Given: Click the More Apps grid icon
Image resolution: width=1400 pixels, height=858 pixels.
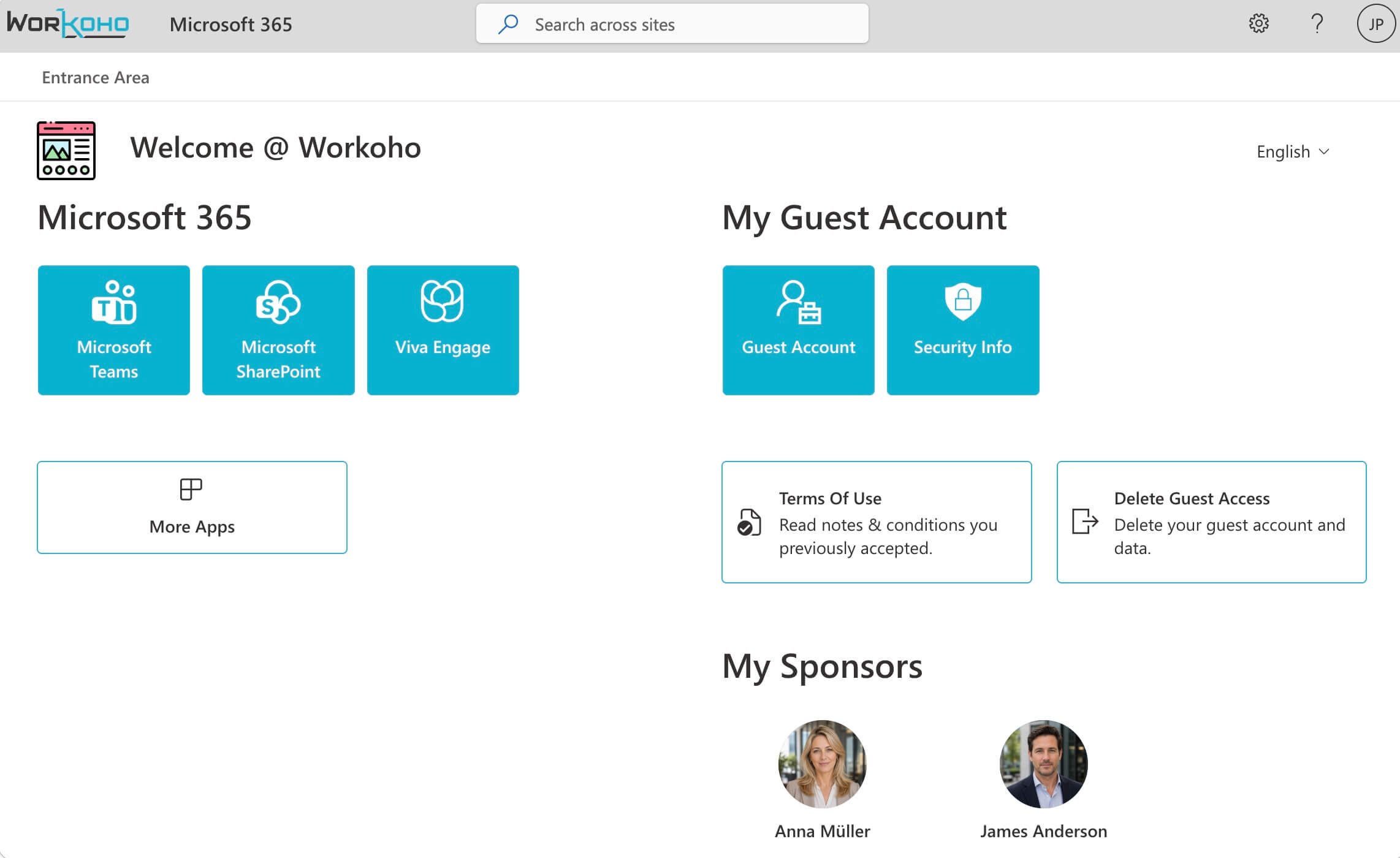Looking at the screenshot, I should tap(191, 490).
